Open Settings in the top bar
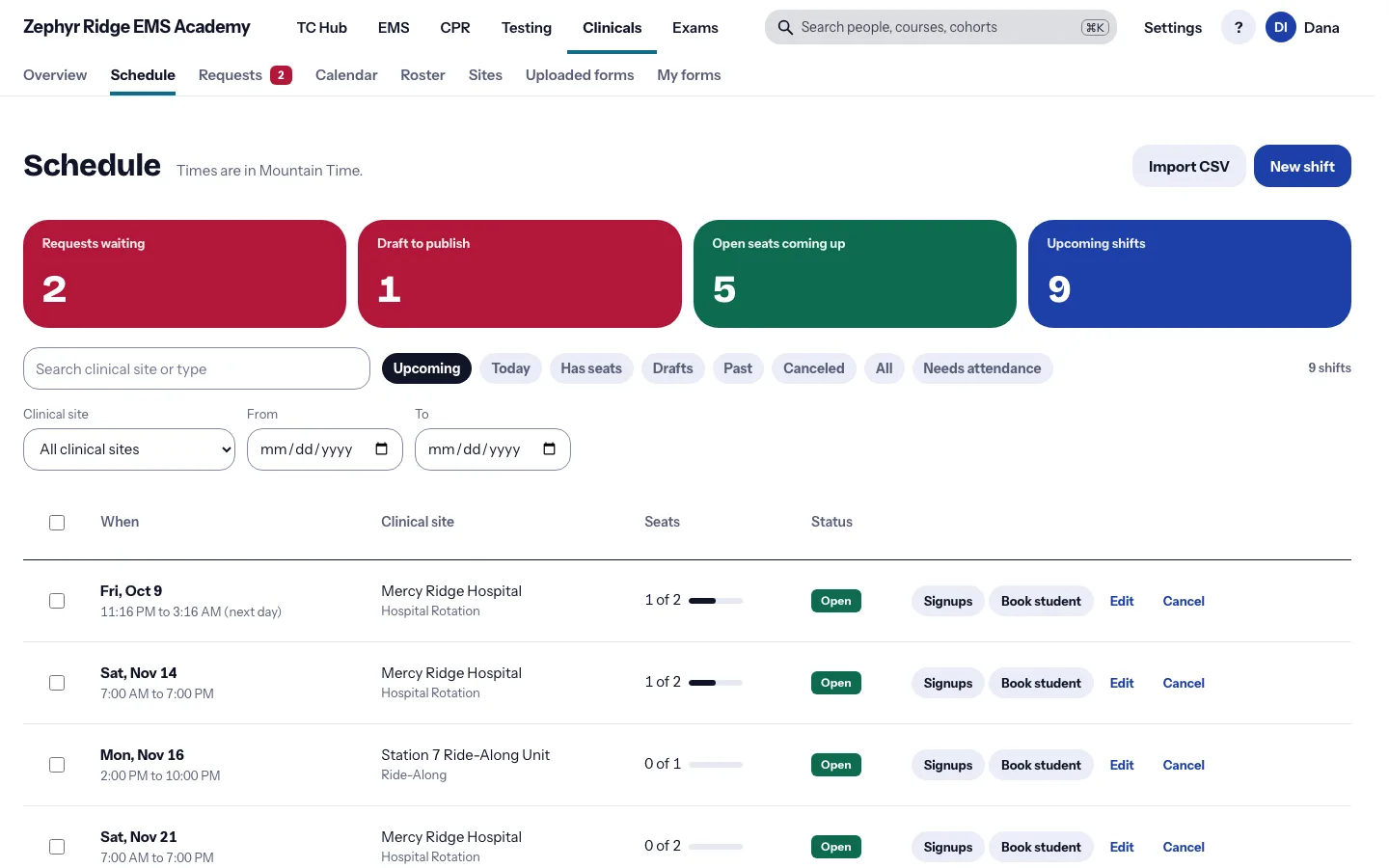 (x=1173, y=28)
